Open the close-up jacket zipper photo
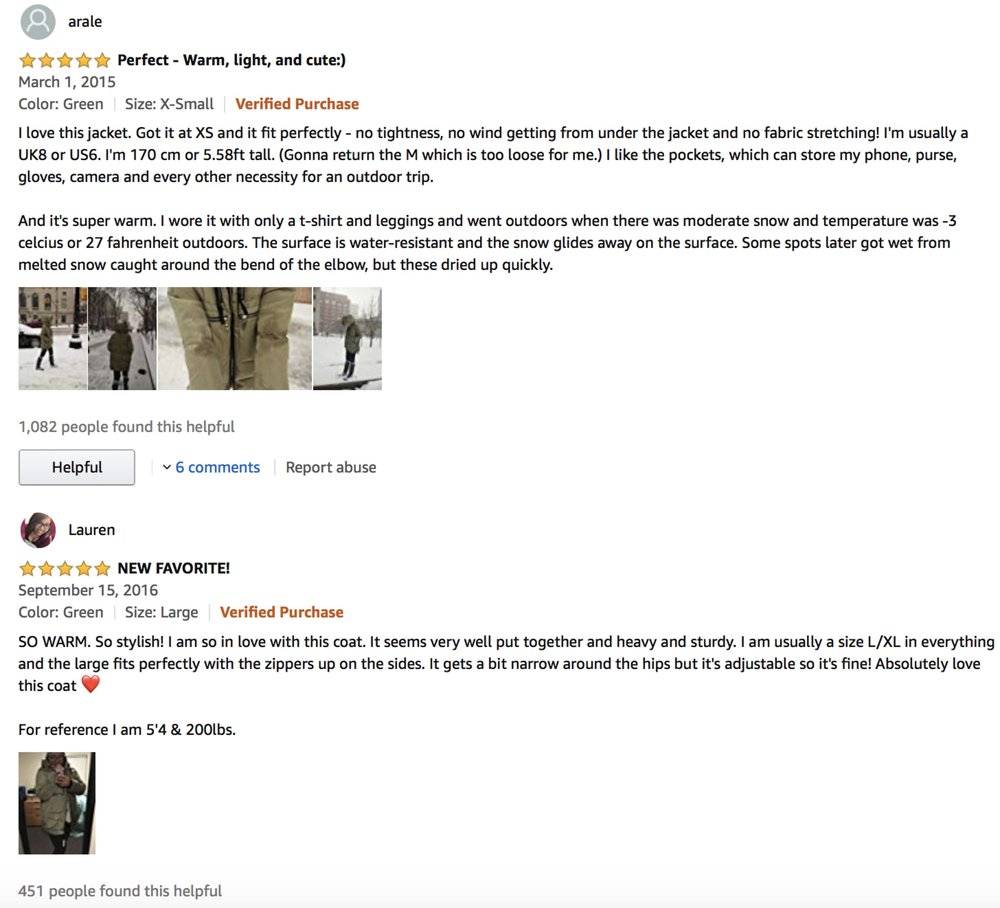 pyautogui.click(x=234, y=338)
